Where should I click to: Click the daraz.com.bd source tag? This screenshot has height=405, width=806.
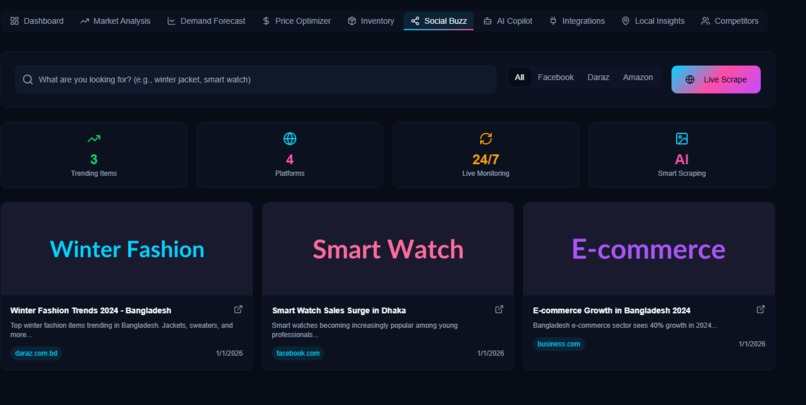(x=36, y=353)
